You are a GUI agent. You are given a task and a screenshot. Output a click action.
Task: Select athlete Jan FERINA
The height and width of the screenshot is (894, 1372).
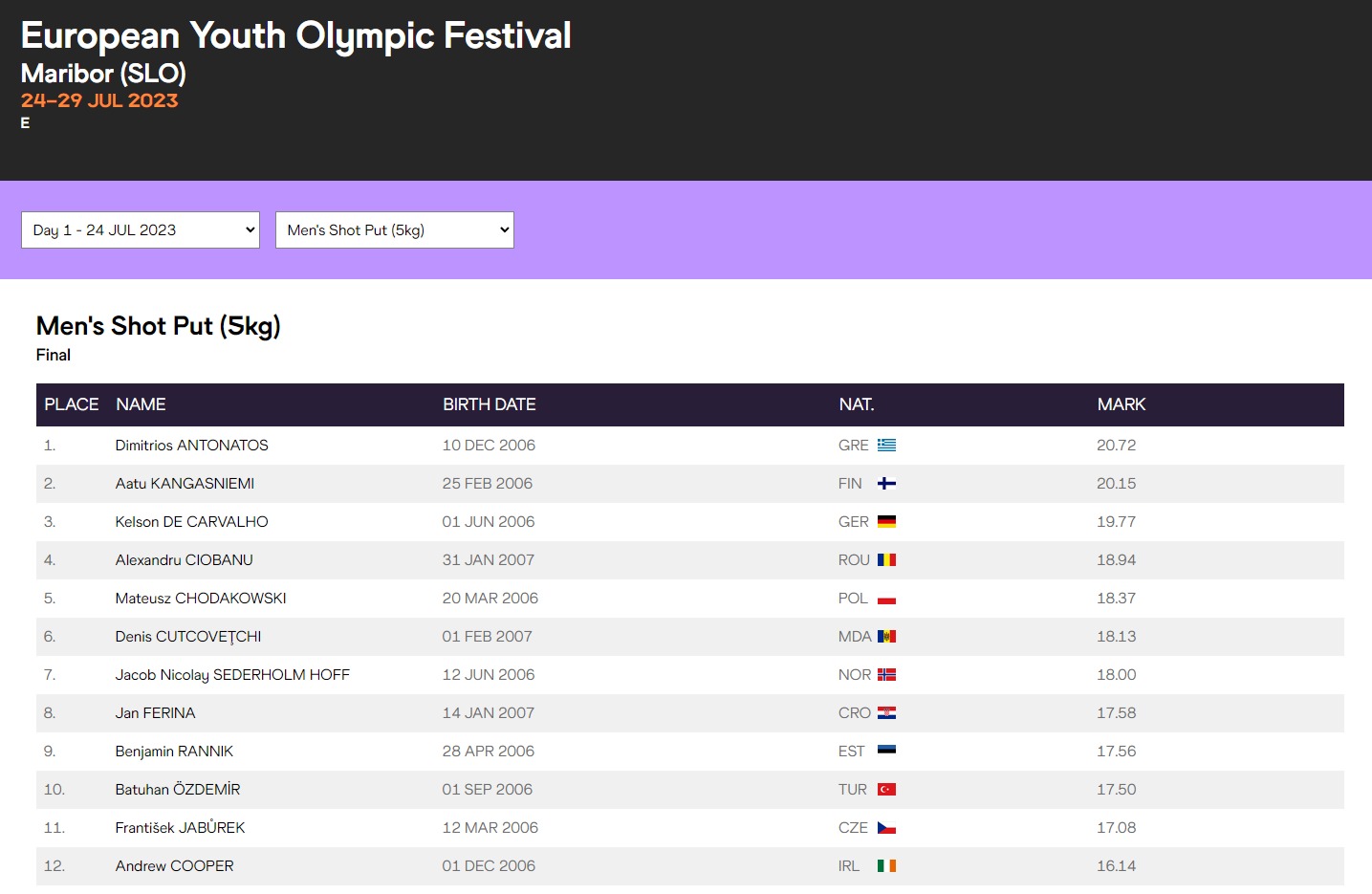tap(155, 712)
